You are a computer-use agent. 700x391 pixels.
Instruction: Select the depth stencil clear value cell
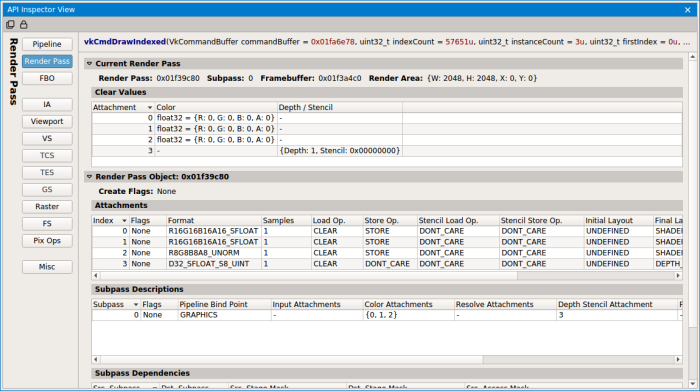pyautogui.click(x=339, y=151)
